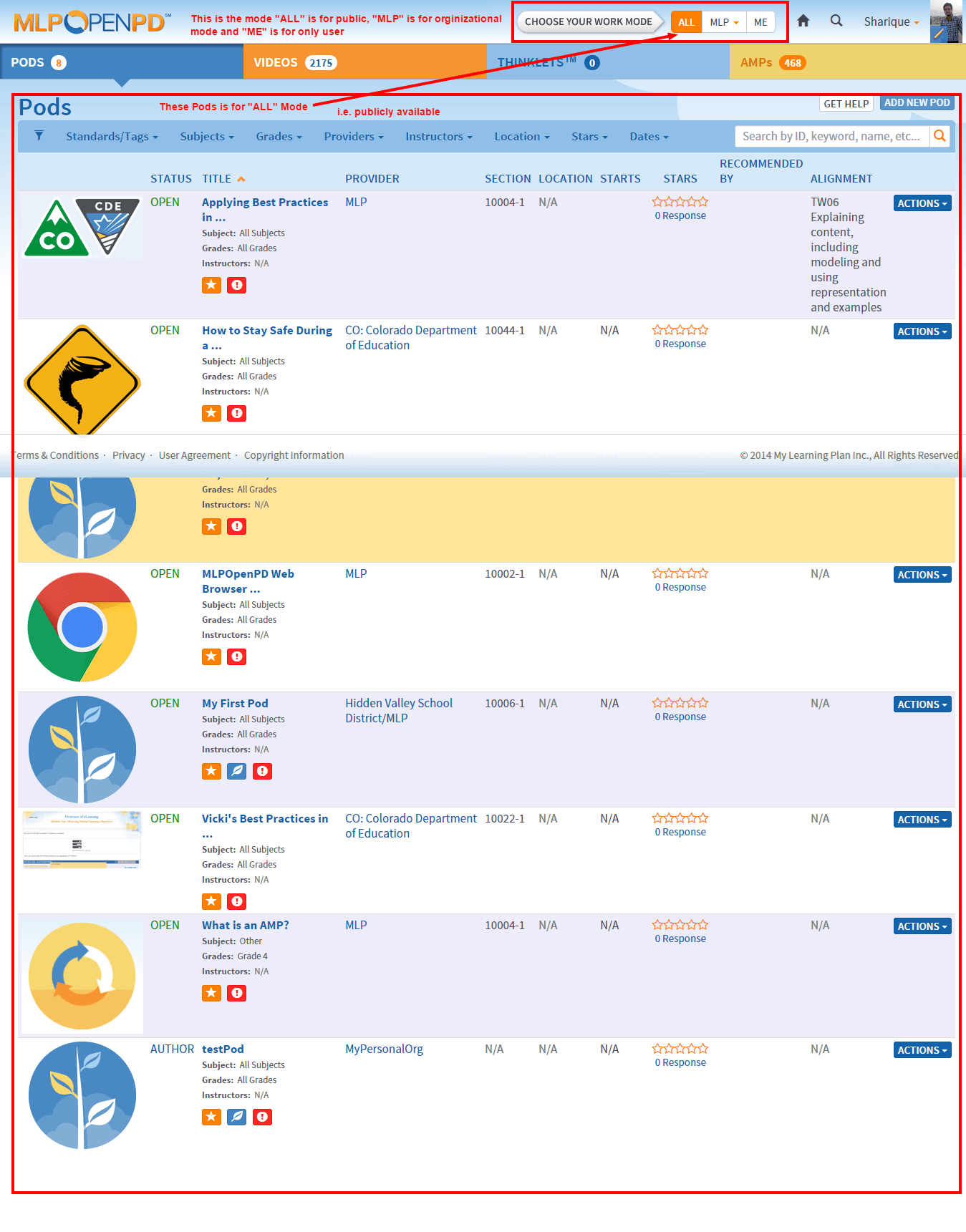Sort pods by the TITLE column

(223, 179)
